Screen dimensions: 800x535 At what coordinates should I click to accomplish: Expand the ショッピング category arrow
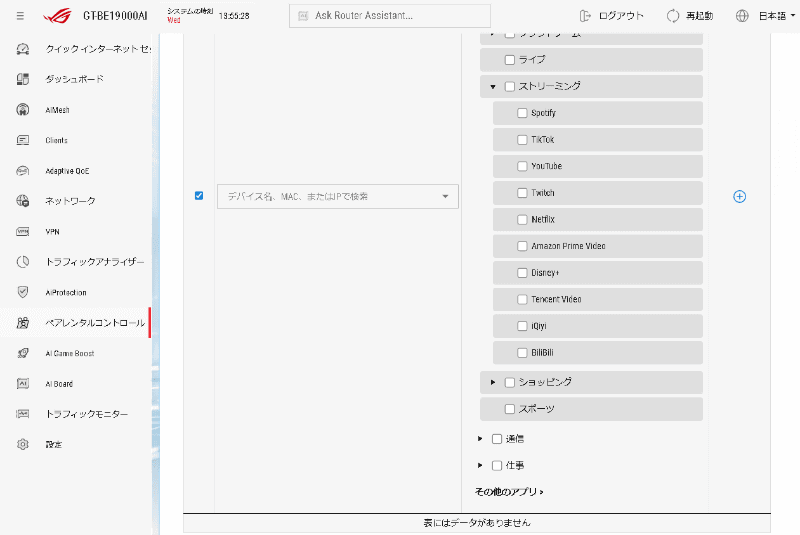[x=493, y=382]
